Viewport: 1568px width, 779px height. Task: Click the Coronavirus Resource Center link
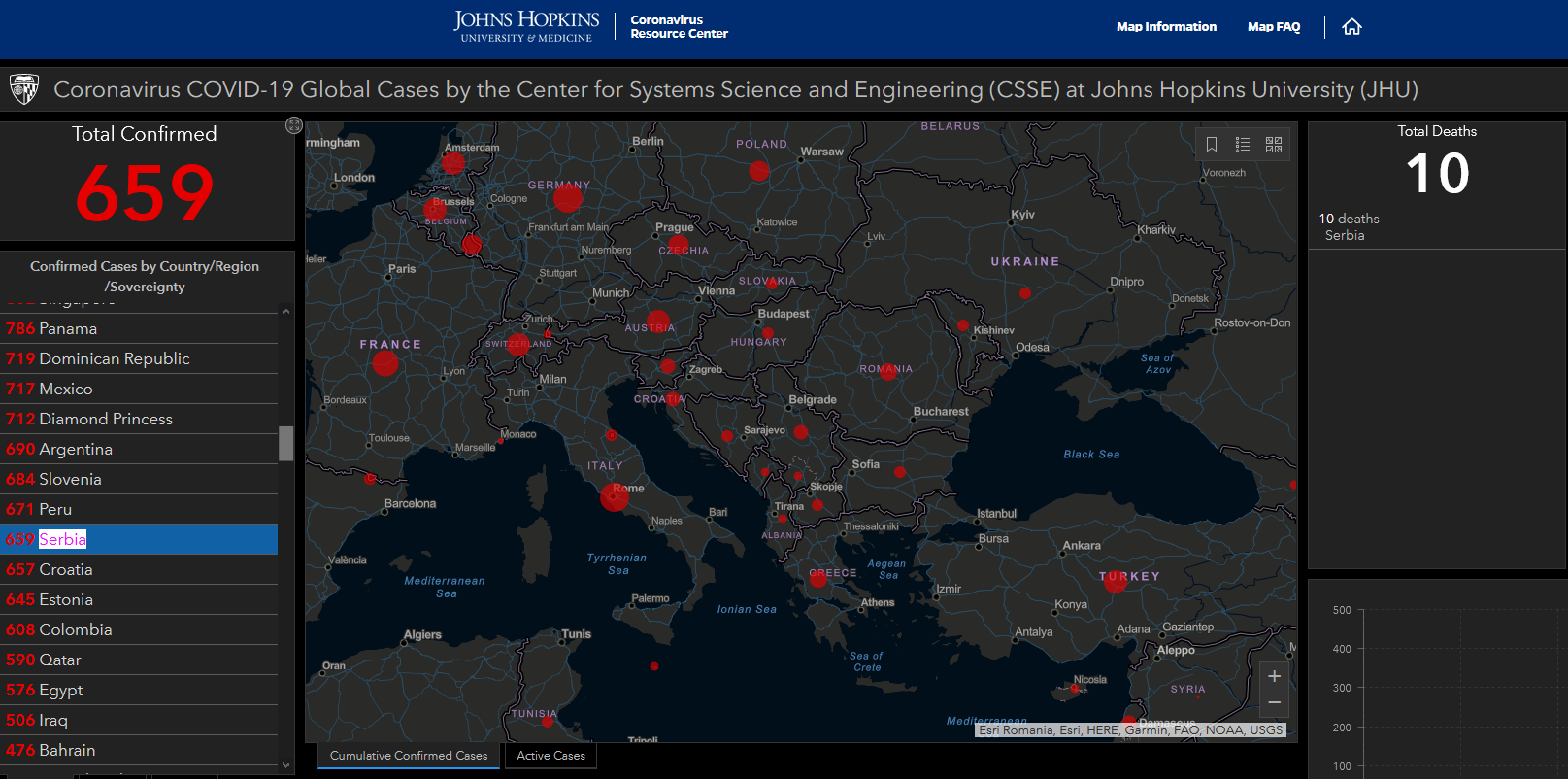pos(679,27)
